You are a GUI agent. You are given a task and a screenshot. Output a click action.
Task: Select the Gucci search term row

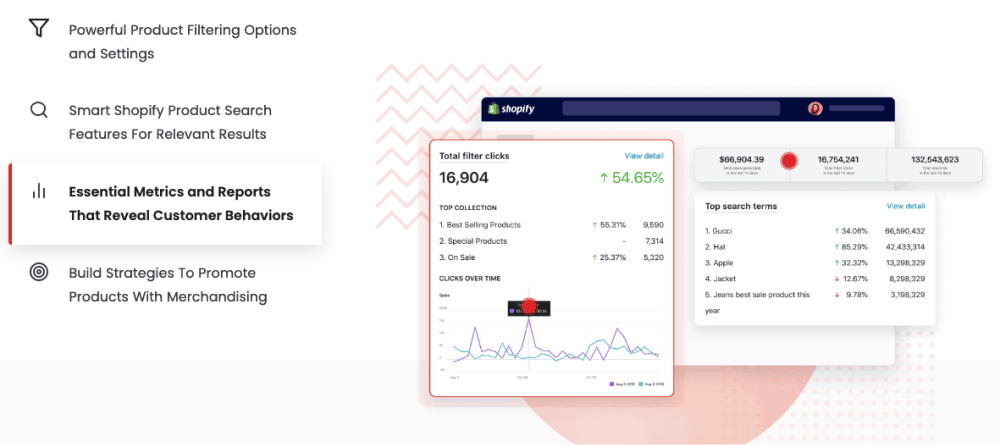pos(815,231)
